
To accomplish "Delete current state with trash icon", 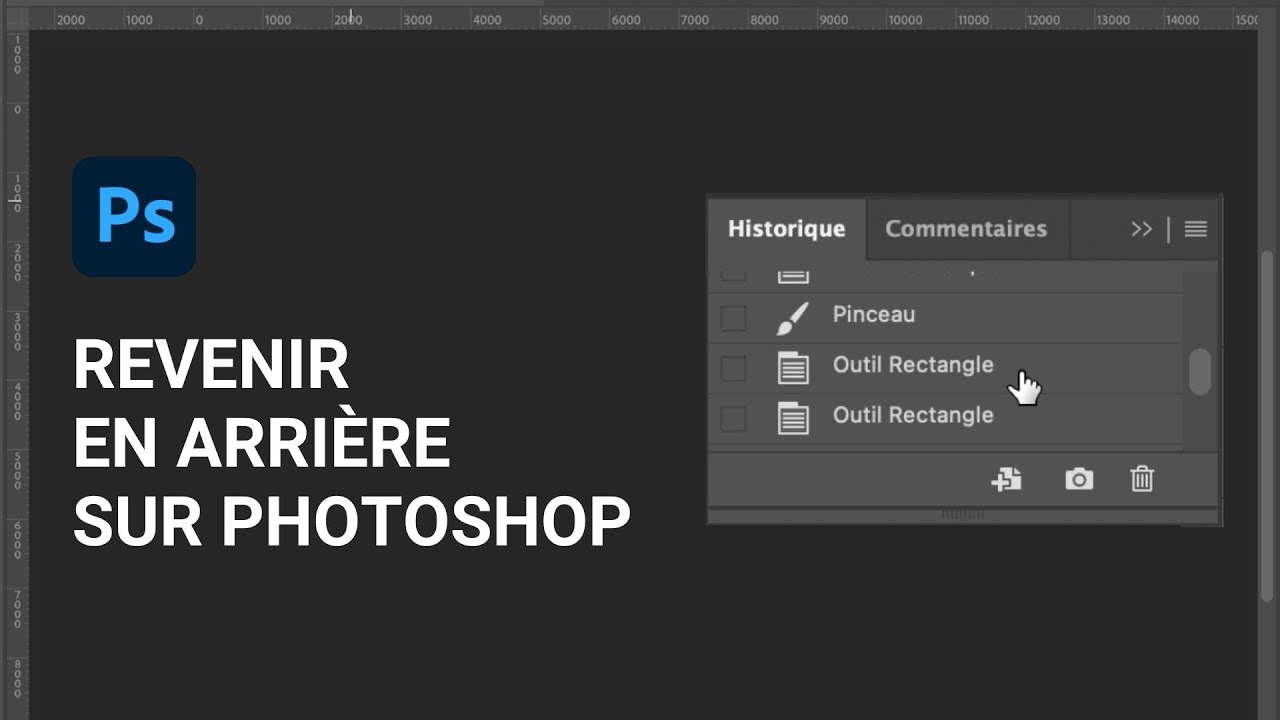I will tap(1142, 479).
